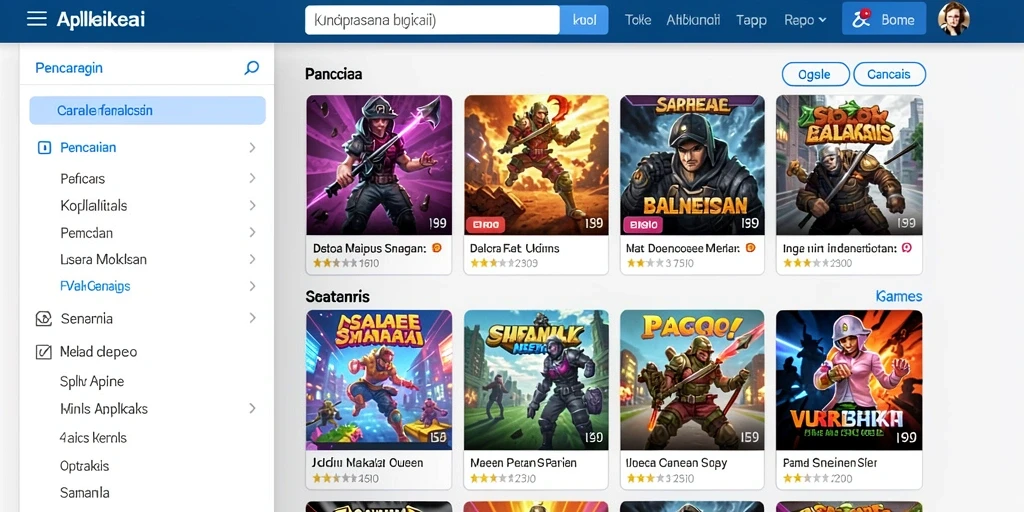This screenshot has height=512, width=1024.
Task: Open the Jddlm Nakalal Oueen game thumbnail
Action: coord(379,380)
